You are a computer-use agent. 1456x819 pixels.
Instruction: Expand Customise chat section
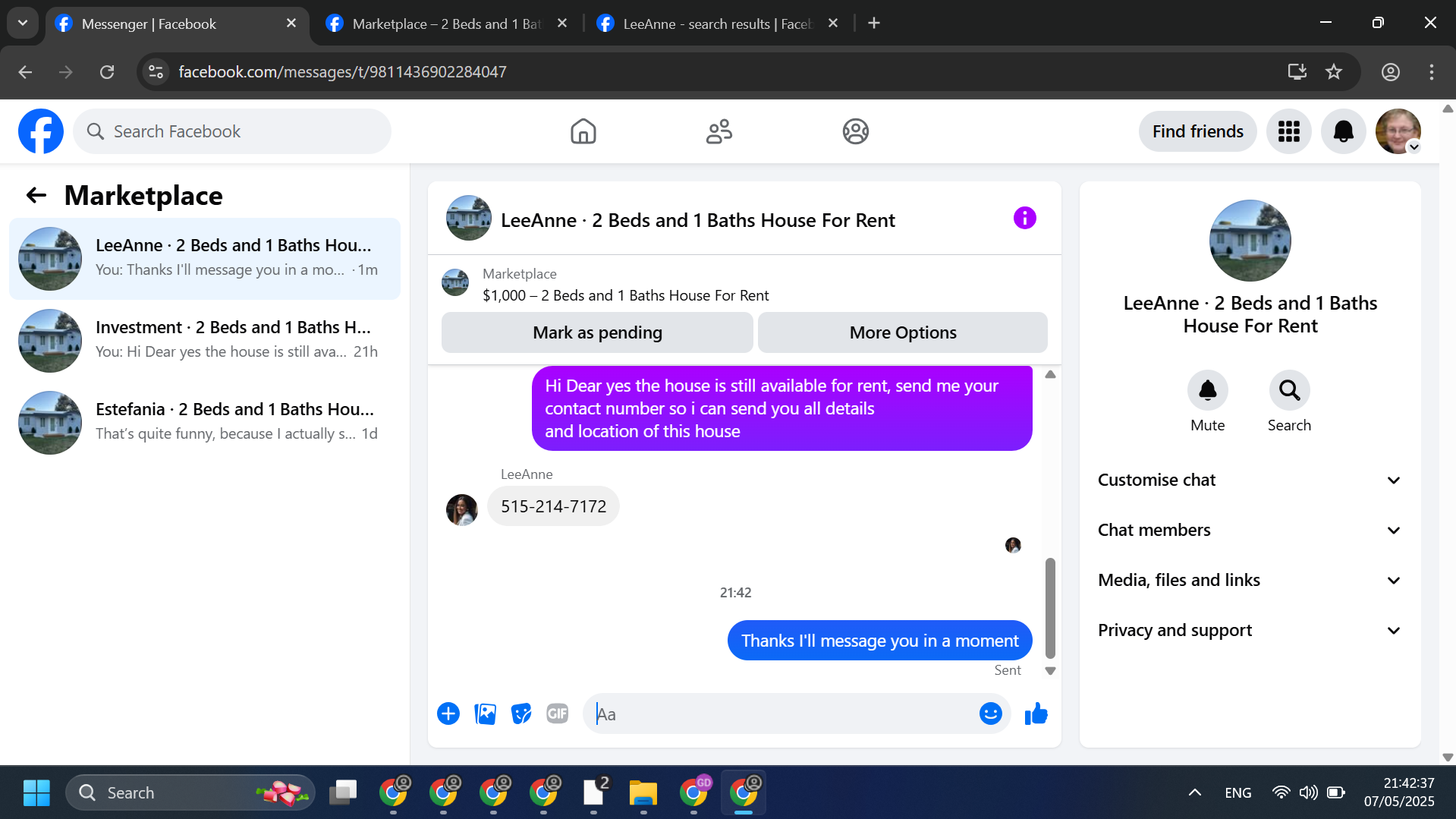(x=1250, y=480)
